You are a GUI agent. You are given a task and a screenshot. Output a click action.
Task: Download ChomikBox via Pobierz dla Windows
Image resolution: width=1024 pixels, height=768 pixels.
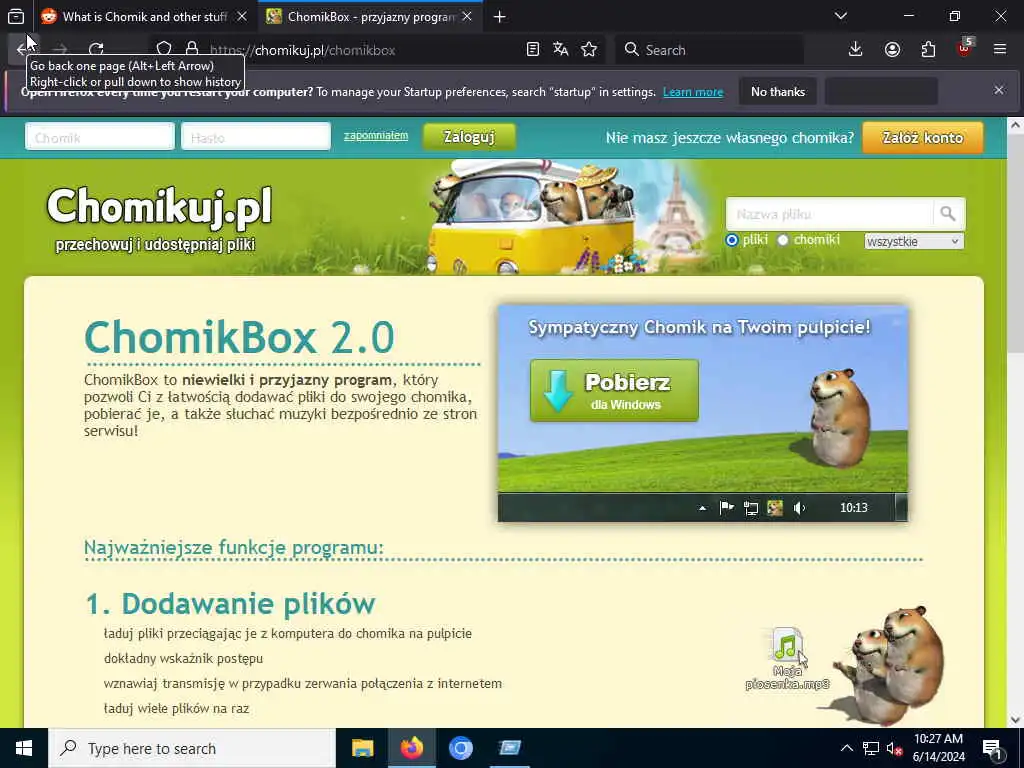tap(614, 391)
